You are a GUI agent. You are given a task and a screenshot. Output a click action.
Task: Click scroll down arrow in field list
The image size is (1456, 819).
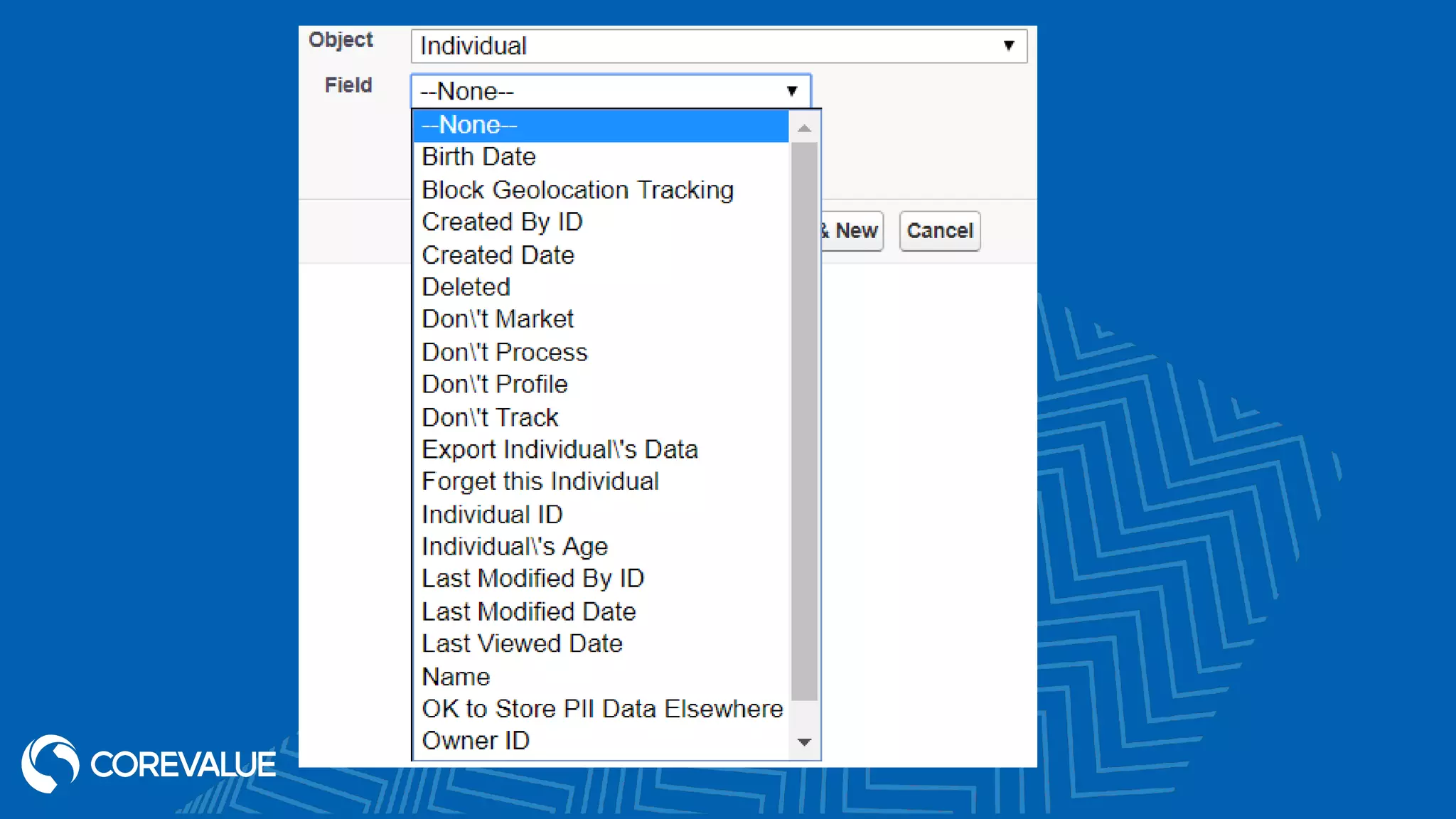(804, 742)
